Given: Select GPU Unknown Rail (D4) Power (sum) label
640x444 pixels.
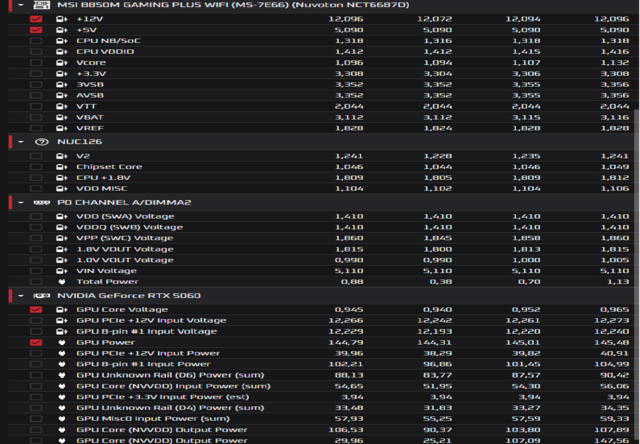Looking at the screenshot, I should coord(170,408).
